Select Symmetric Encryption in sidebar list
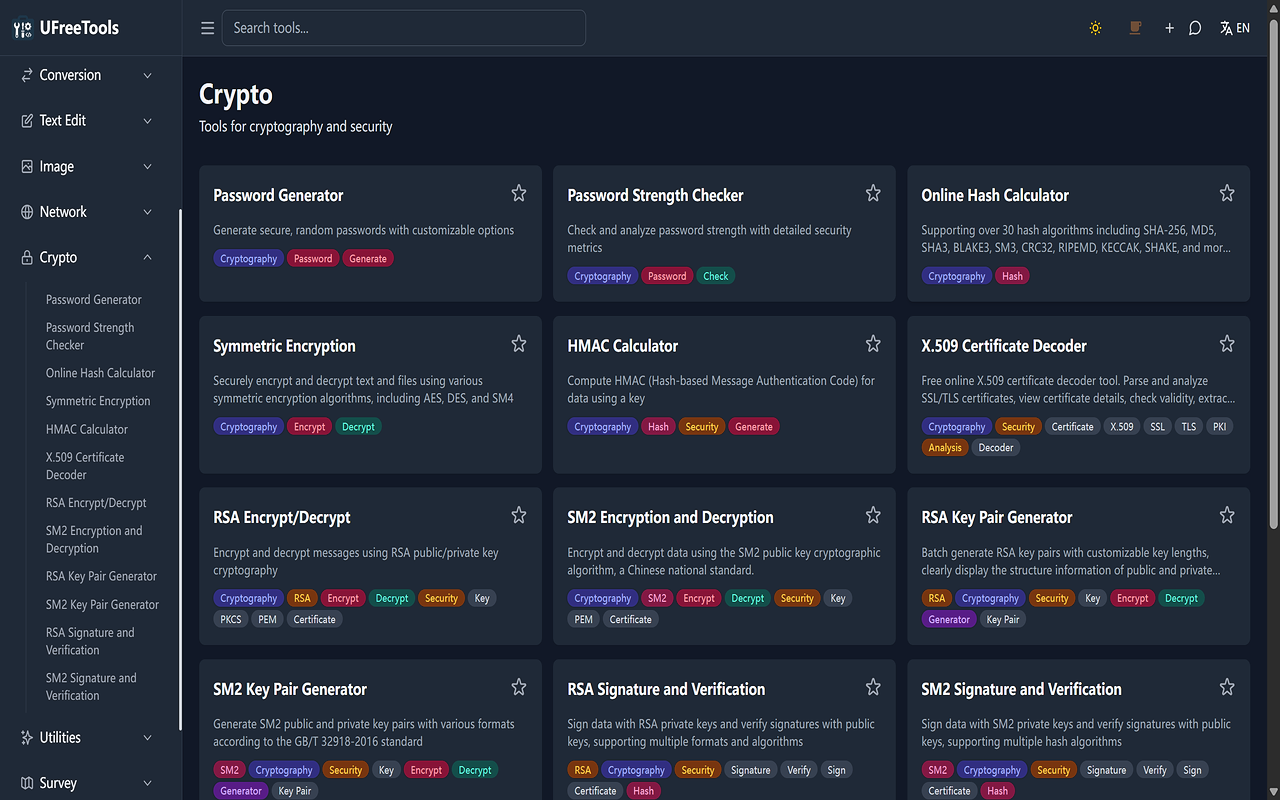Image resolution: width=1280 pixels, height=800 pixels. tap(98, 401)
